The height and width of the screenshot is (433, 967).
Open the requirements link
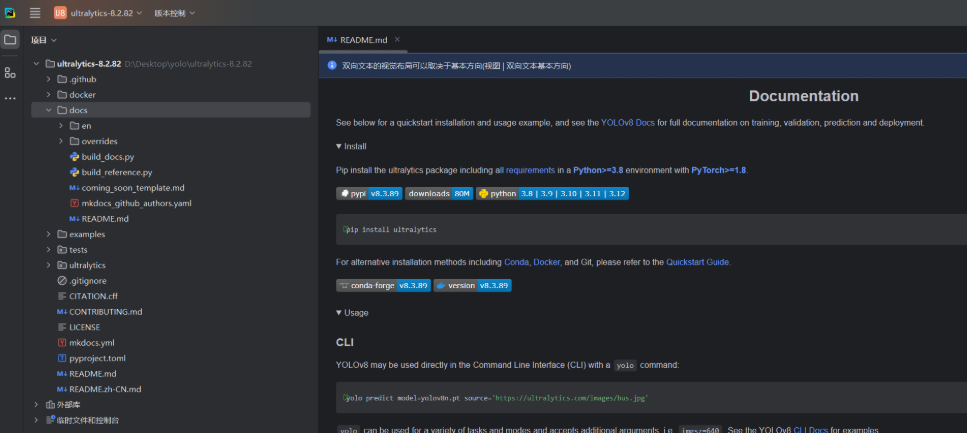coord(530,170)
